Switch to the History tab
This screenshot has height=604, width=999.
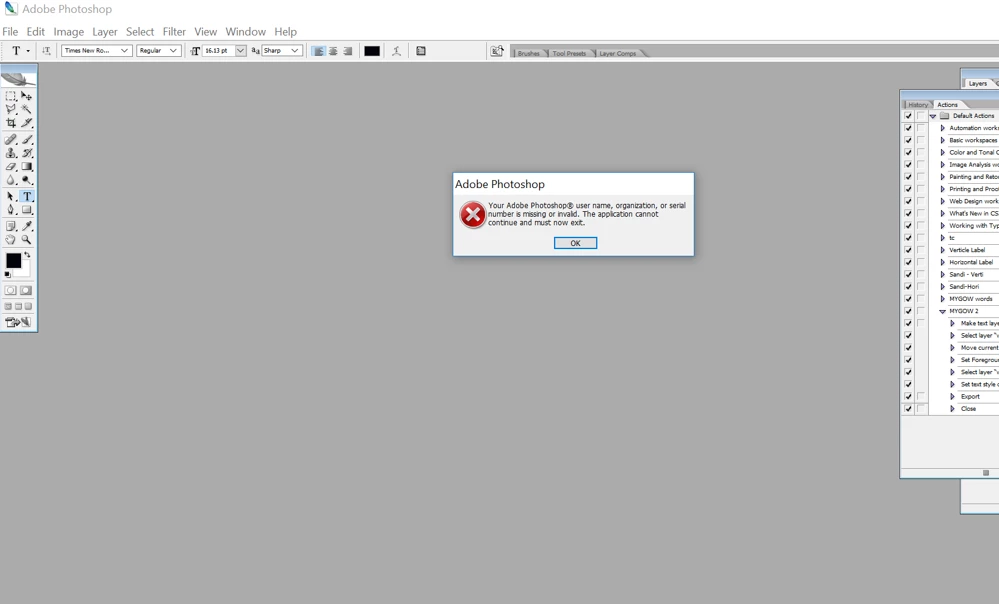coord(918,104)
